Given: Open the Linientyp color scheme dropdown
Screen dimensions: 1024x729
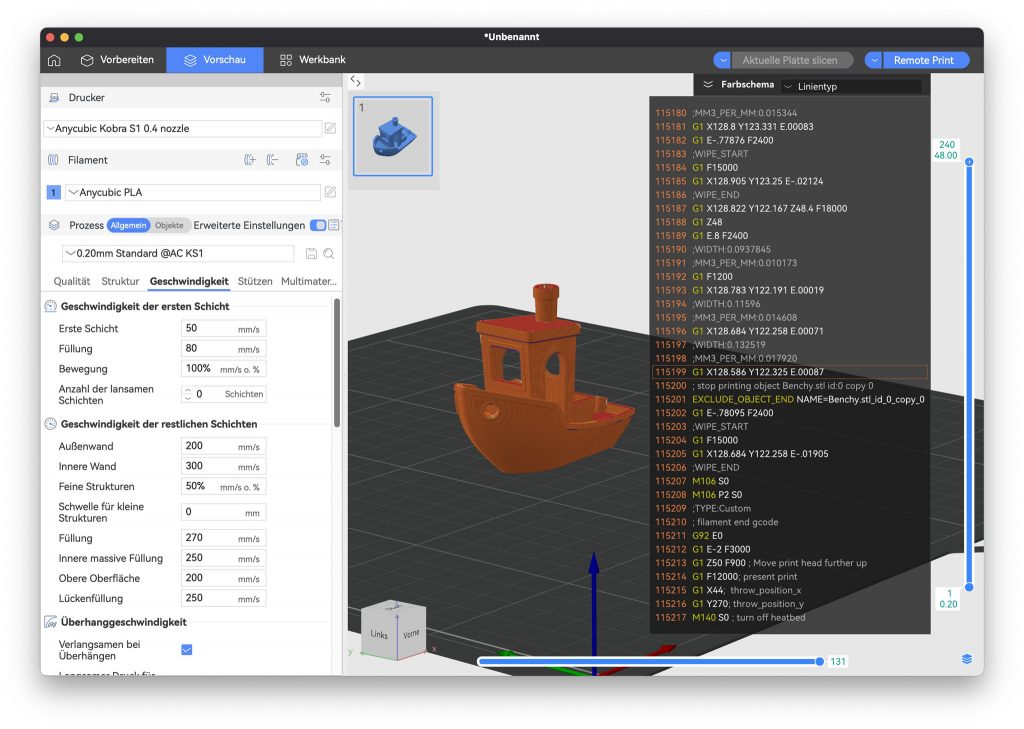Looking at the screenshot, I should coord(850,87).
